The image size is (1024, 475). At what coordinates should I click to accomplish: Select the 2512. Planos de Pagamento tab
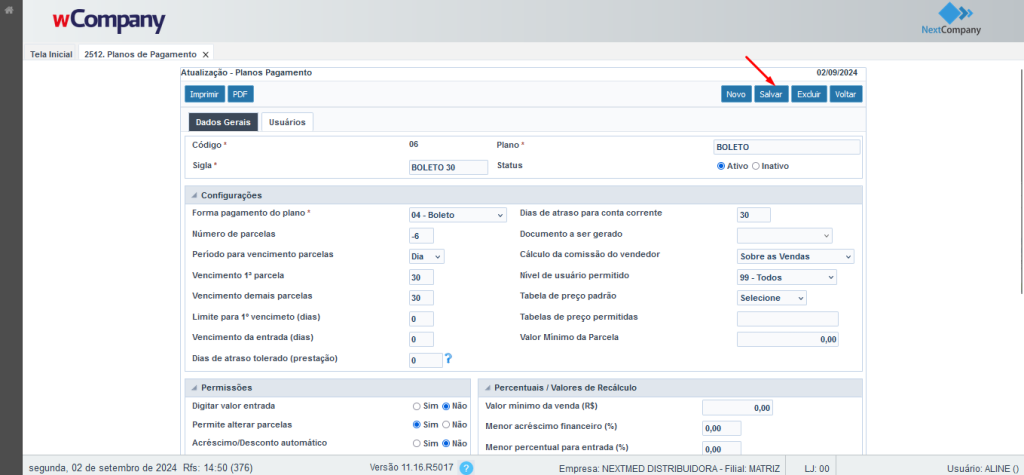click(x=140, y=54)
